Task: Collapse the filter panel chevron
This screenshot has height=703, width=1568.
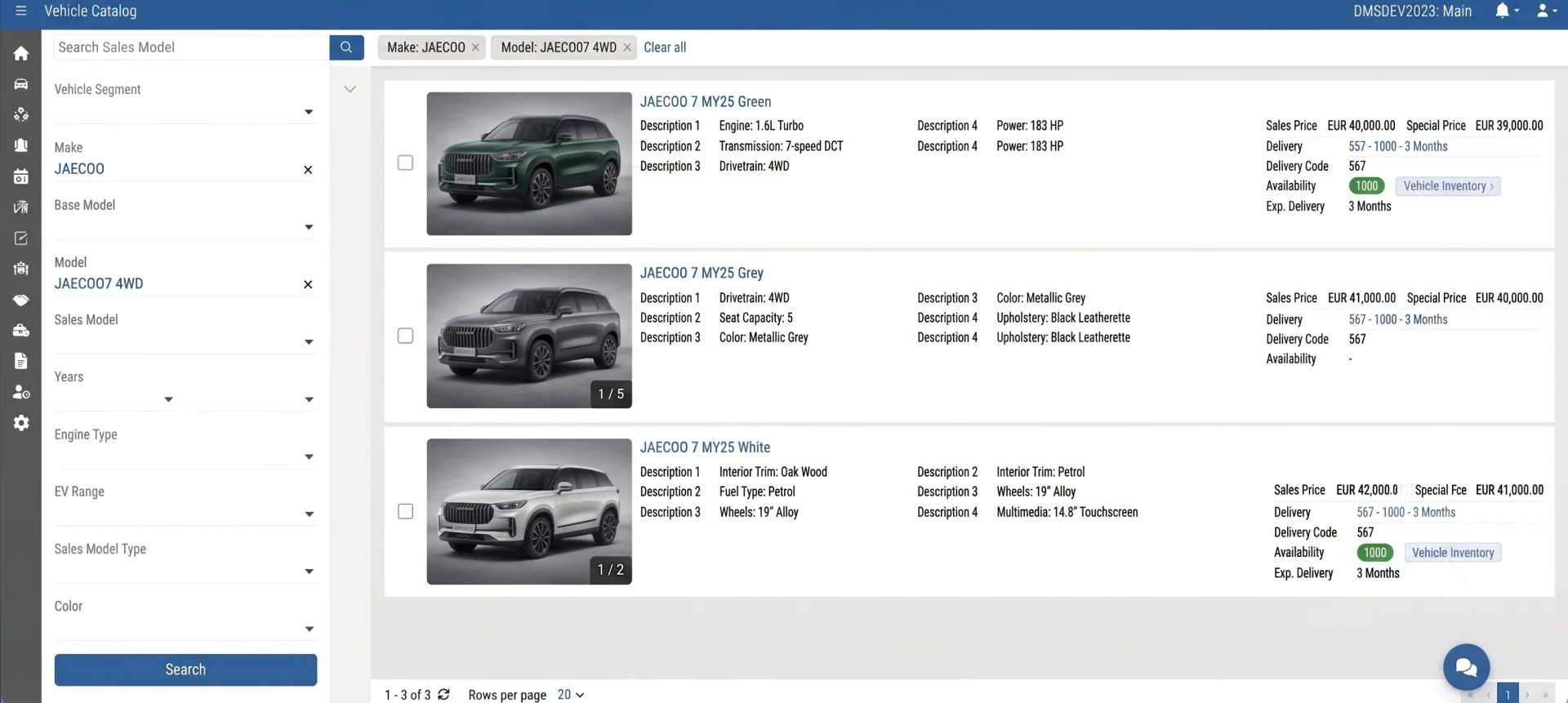Action: click(x=350, y=89)
